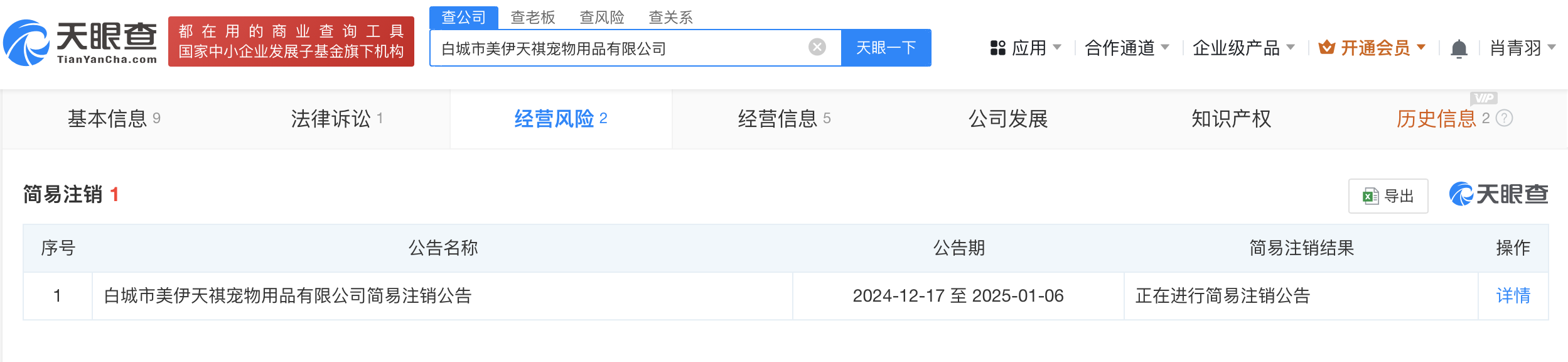Click the 应用 grid icon
This screenshot has height=362, width=1568.
tap(997, 48)
